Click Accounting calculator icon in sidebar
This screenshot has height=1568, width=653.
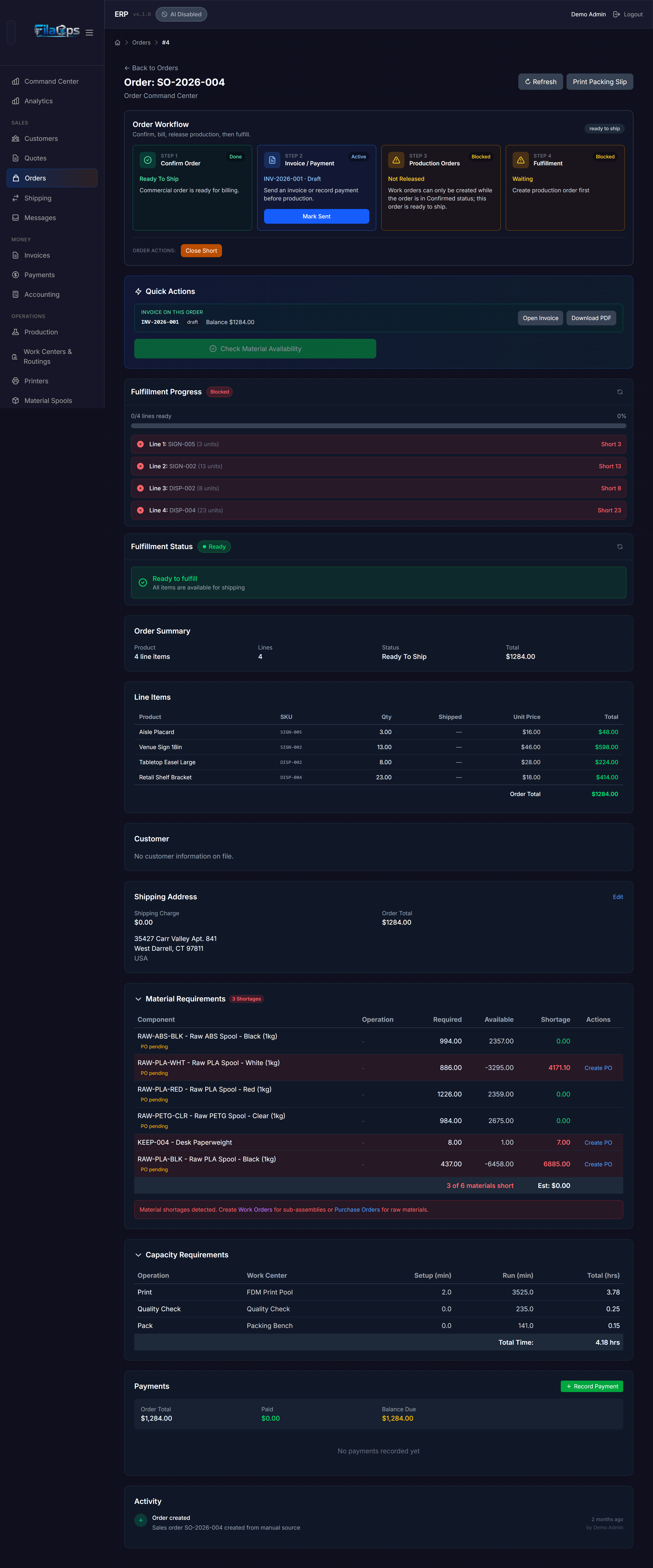[16, 295]
